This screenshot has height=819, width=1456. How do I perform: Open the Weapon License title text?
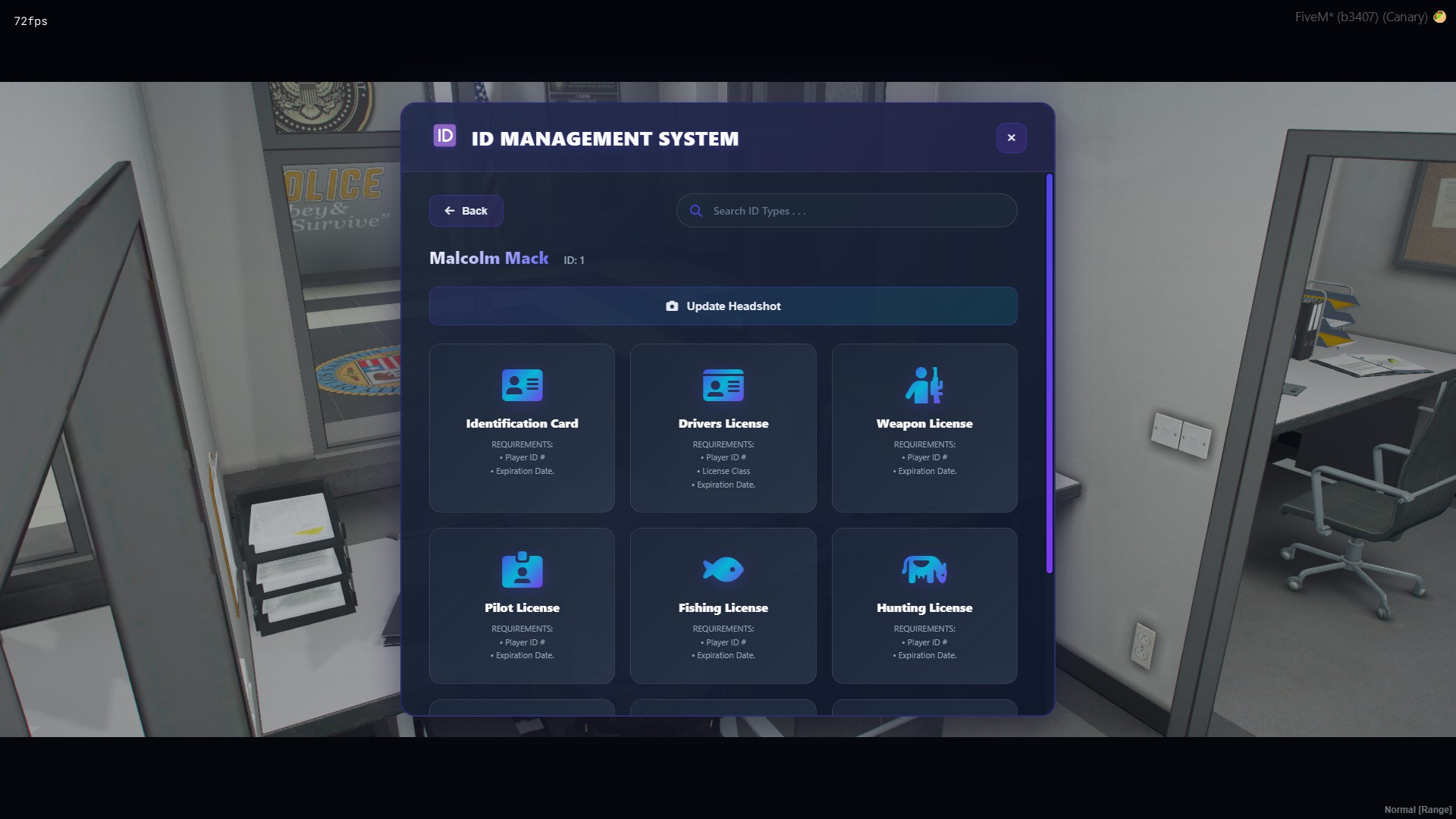click(924, 424)
